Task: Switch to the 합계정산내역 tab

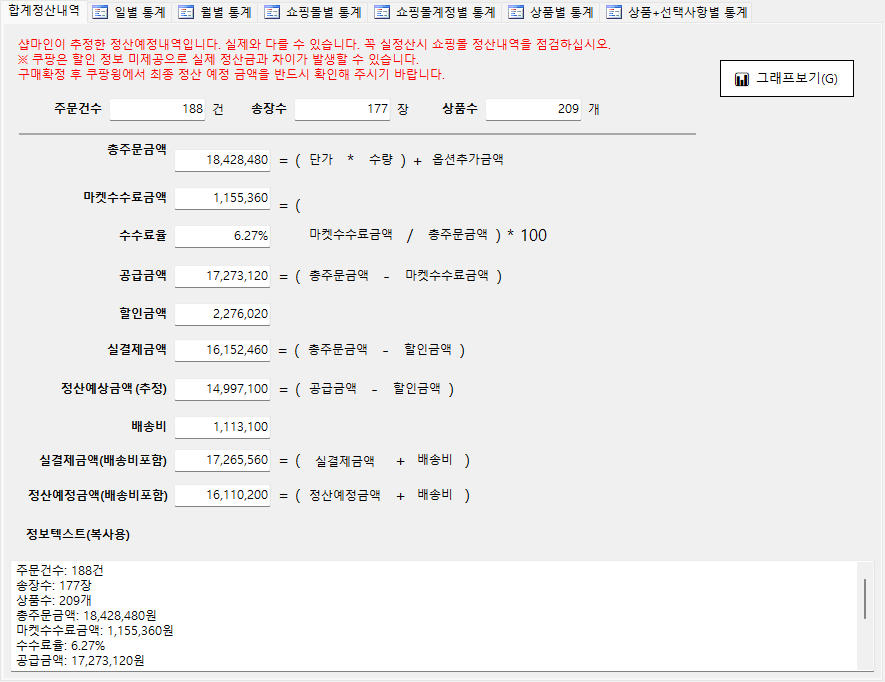Action: click(43, 12)
